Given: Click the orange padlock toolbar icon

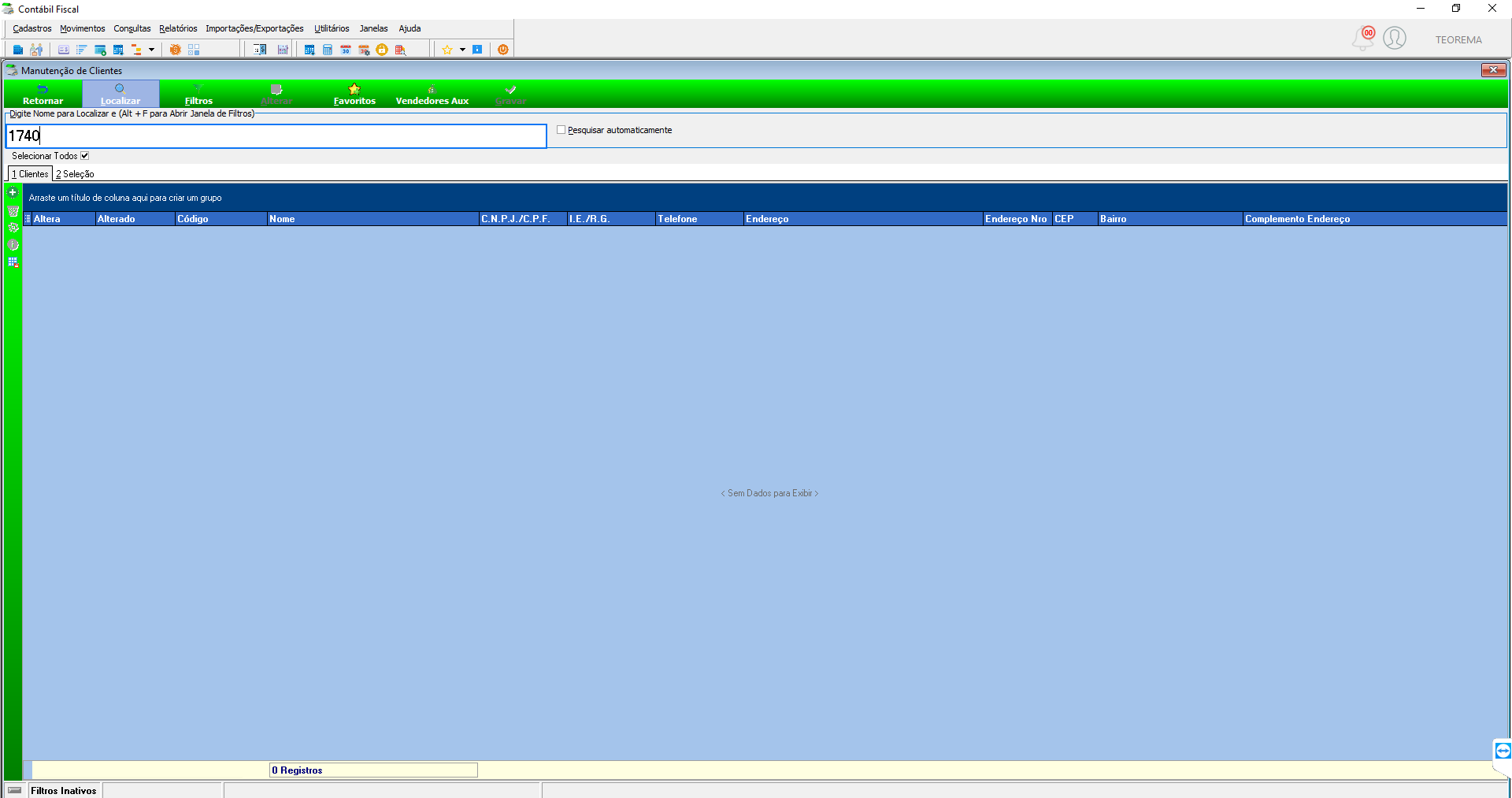Looking at the screenshot, I should [382, 50].
